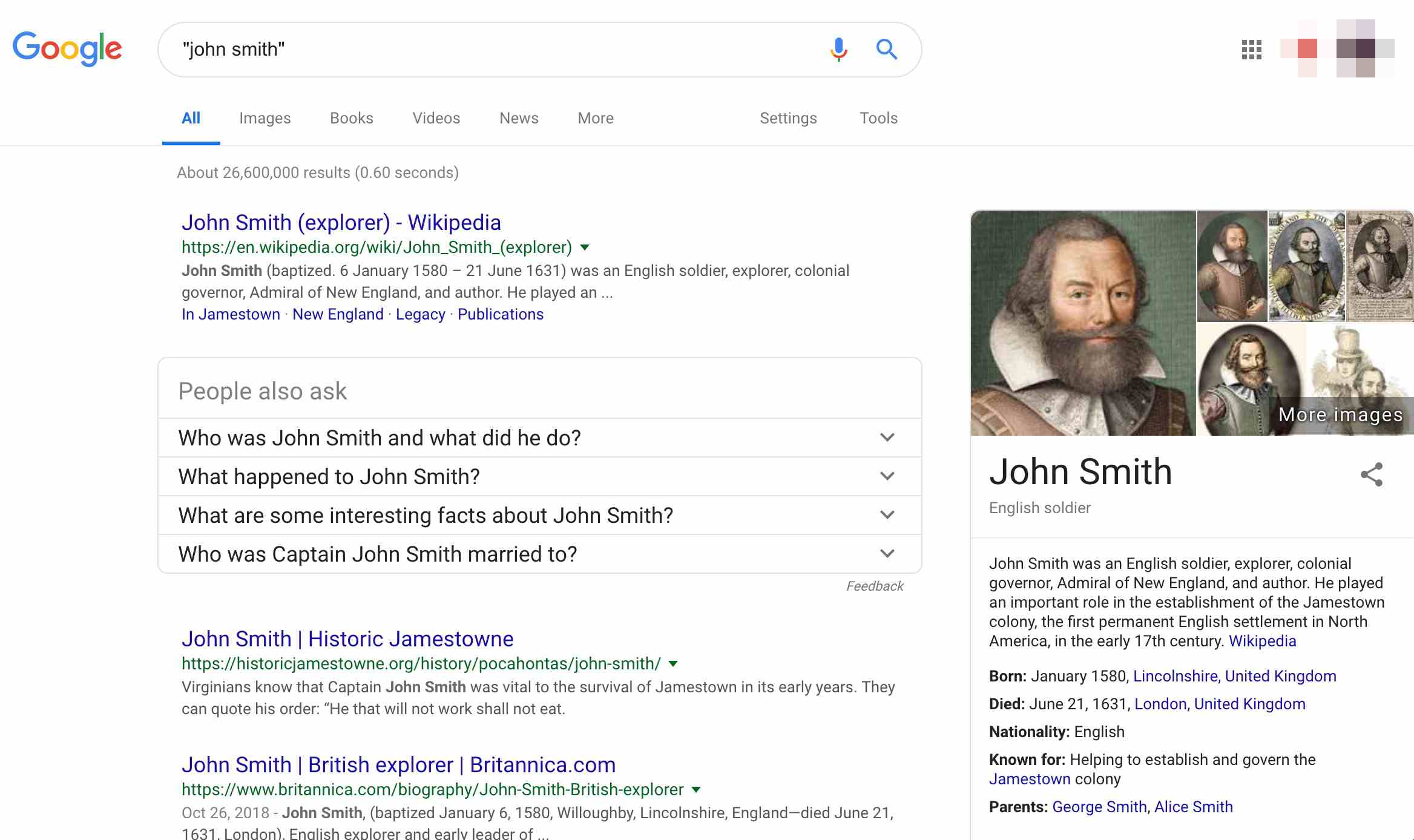Start voice search with microphone icon

point(839,49)
